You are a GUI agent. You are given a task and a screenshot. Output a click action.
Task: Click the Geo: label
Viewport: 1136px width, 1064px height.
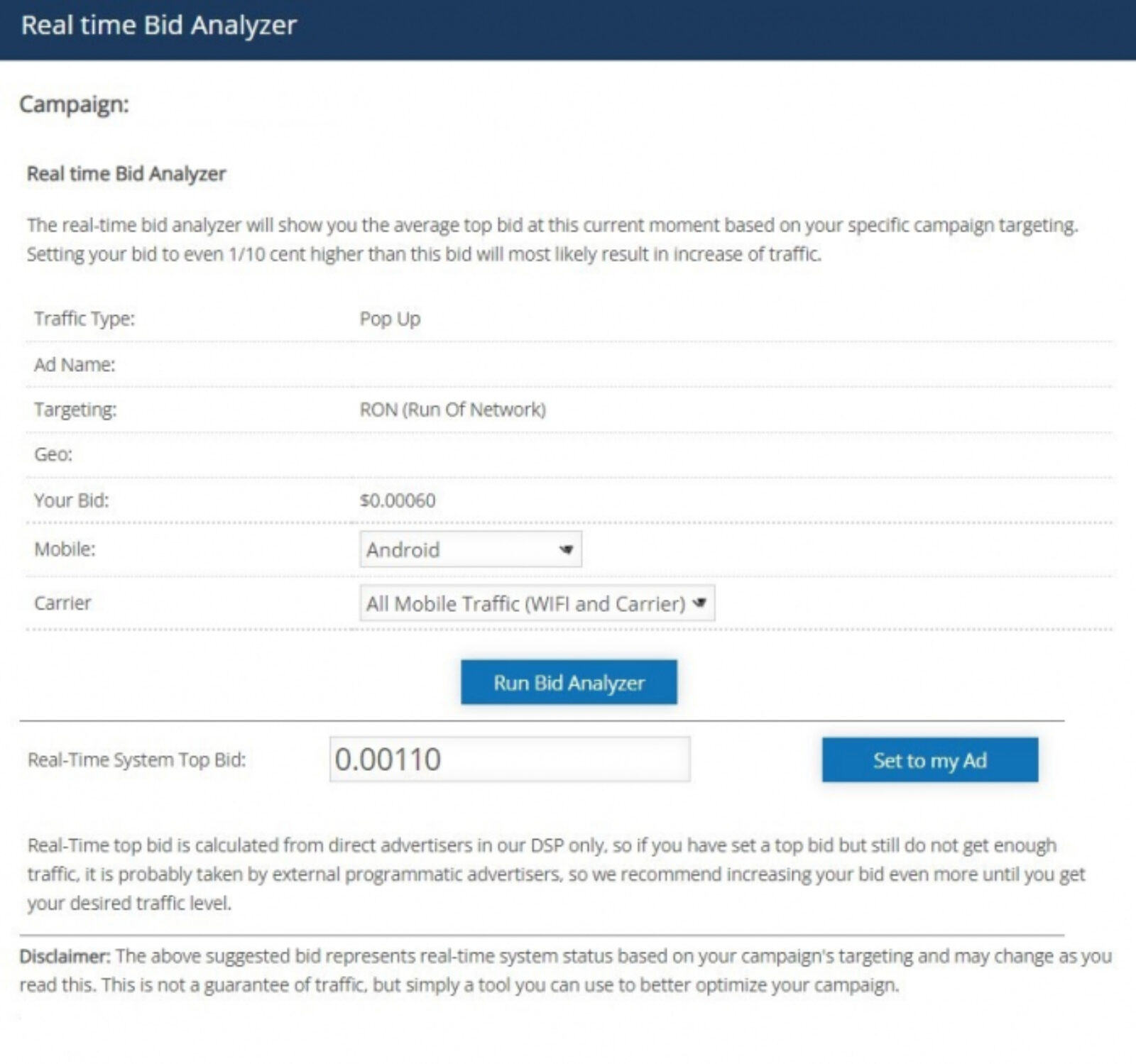point(53,454)
